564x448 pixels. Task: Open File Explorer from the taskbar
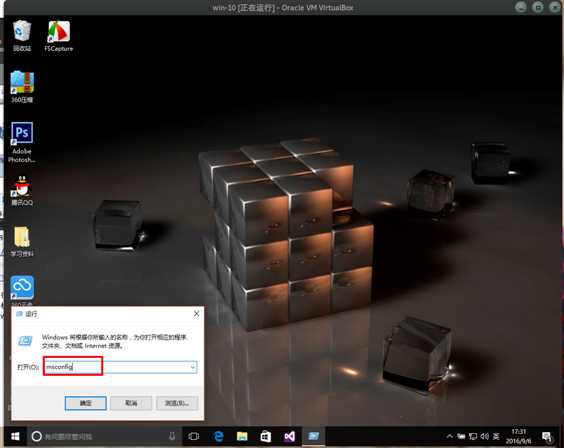242,436
